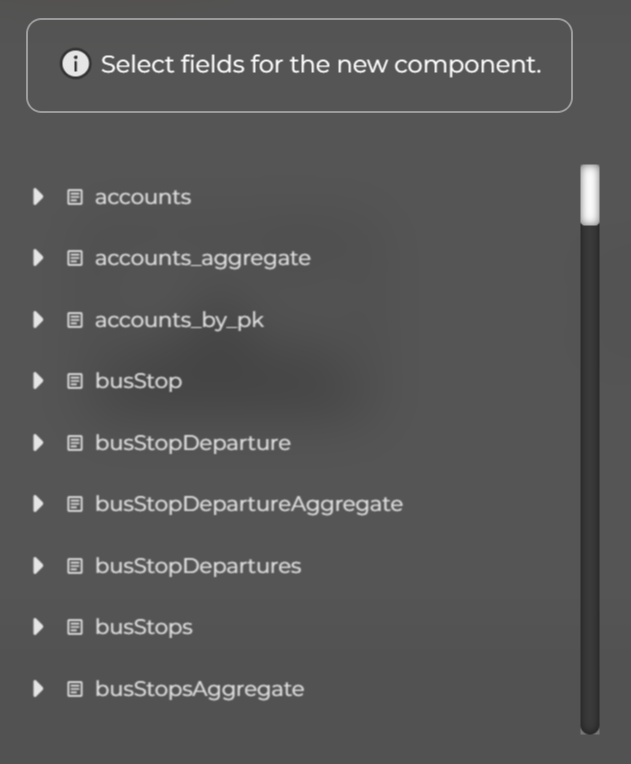Click the document icon beside accounts
The image size is (631, 764).
point(75,197)
